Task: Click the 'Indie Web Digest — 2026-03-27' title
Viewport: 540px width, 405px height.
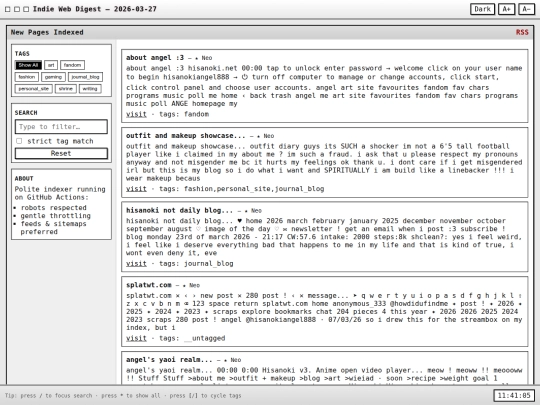Action: [95, 9]
